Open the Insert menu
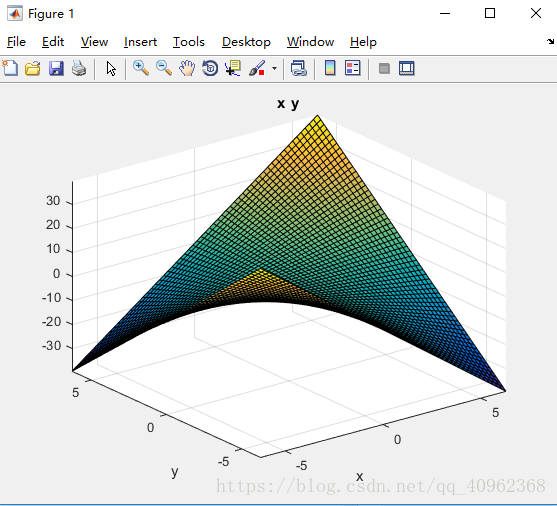This screenshot has height=506, width=557. [140, 42]
